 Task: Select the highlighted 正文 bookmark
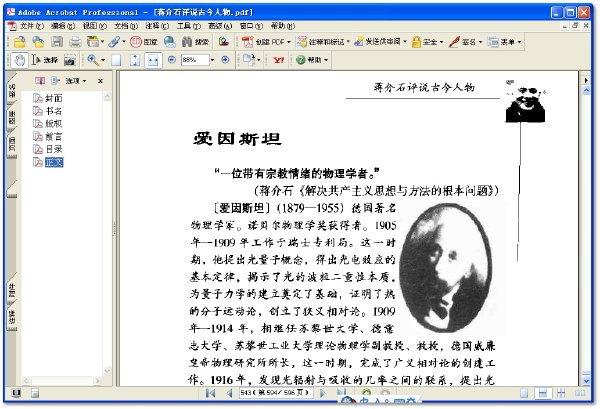point(54,162)
